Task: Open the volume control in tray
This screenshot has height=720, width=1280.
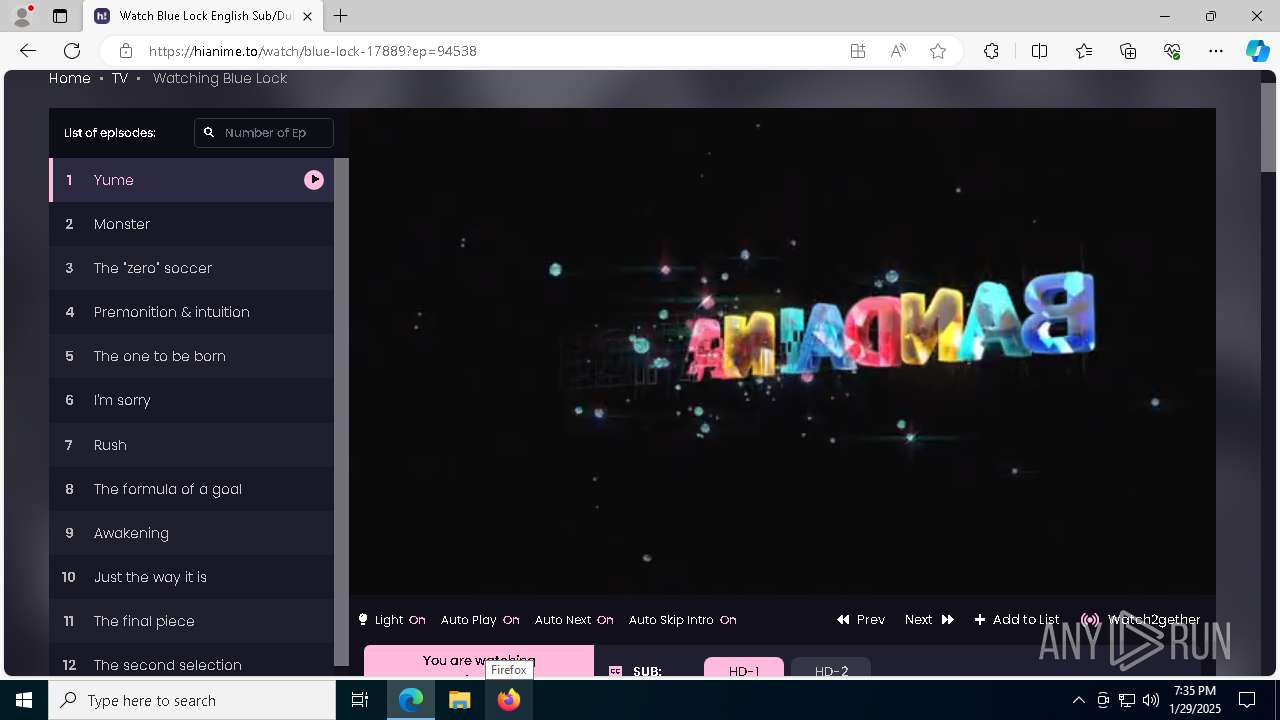Action: [x=1151, y=700]
